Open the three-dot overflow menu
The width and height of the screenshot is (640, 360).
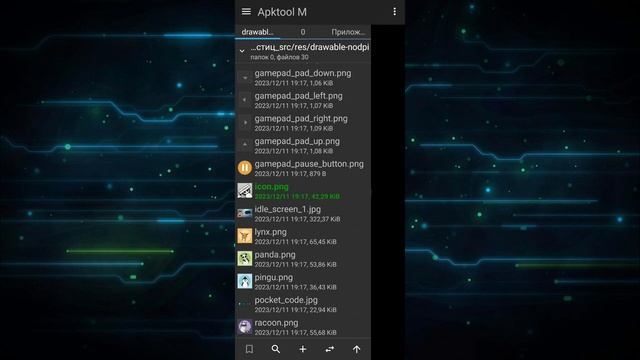coord(394,11)
